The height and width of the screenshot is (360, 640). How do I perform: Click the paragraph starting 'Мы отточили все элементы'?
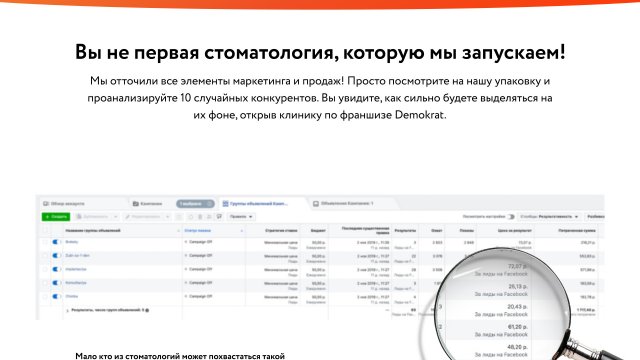pos(320,98)
